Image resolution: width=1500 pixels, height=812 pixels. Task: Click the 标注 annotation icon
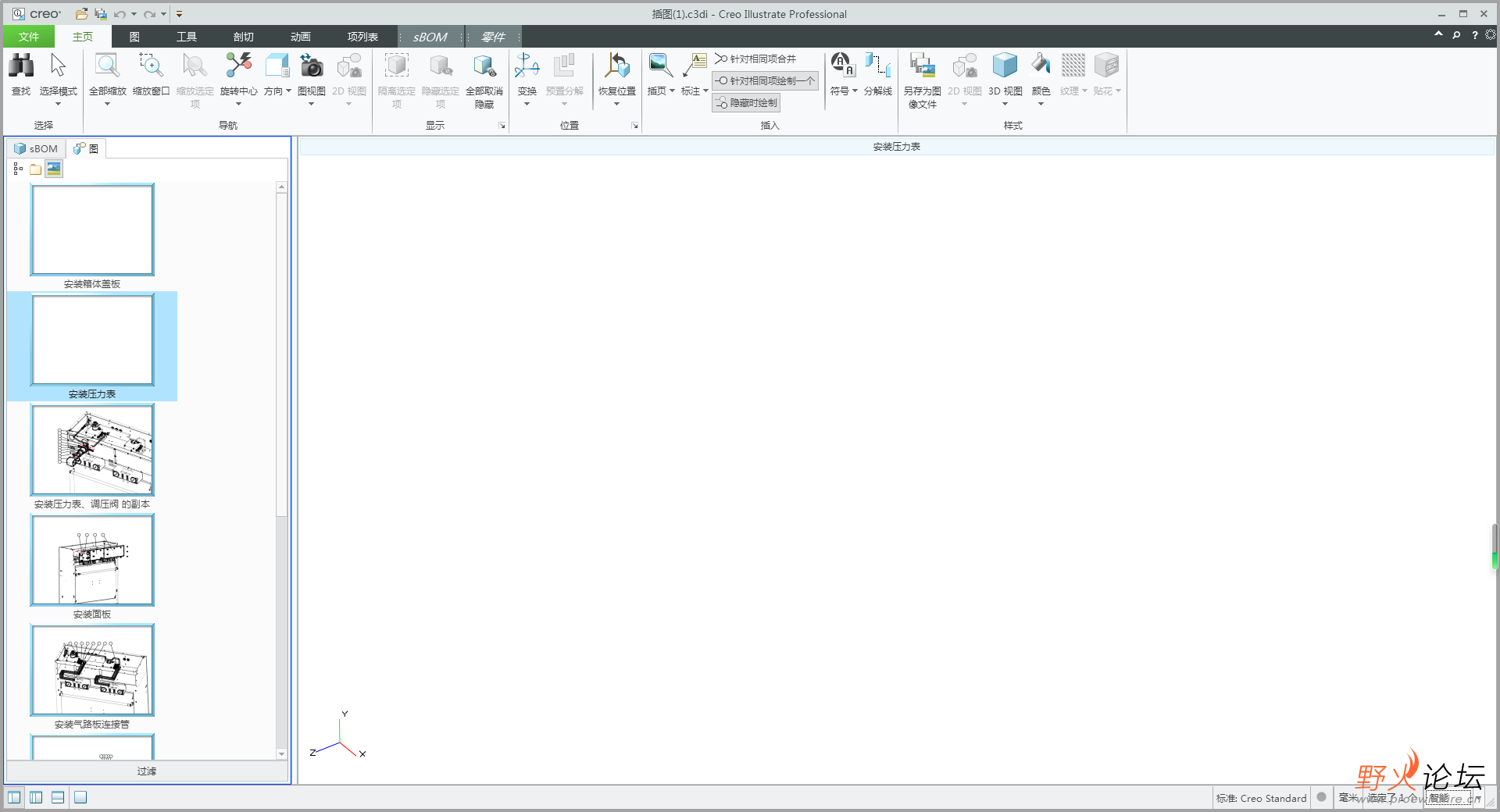695,66
